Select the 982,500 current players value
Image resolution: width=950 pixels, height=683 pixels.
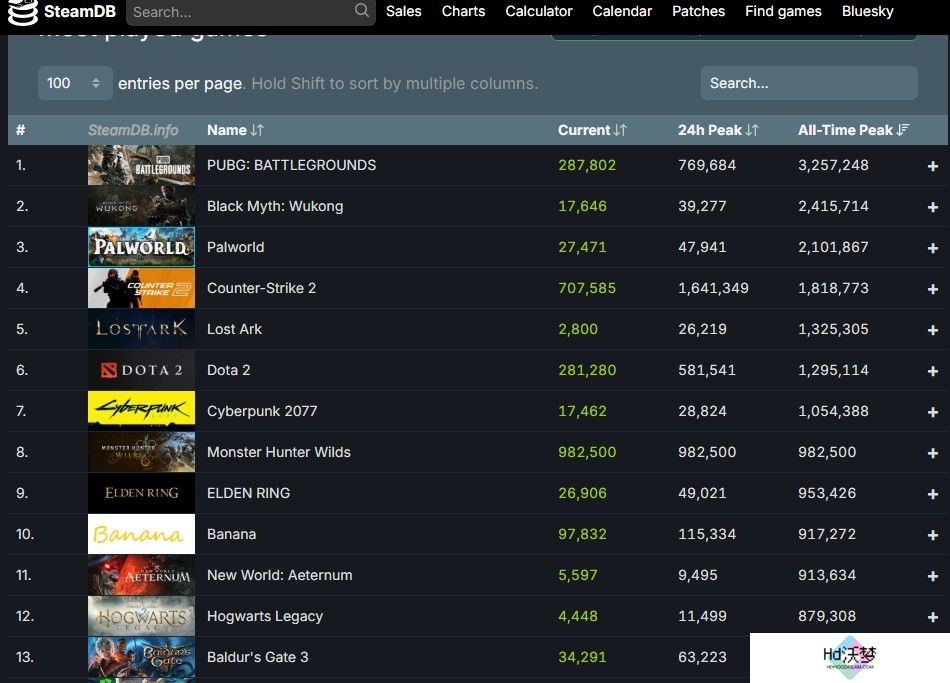point(587,452)
